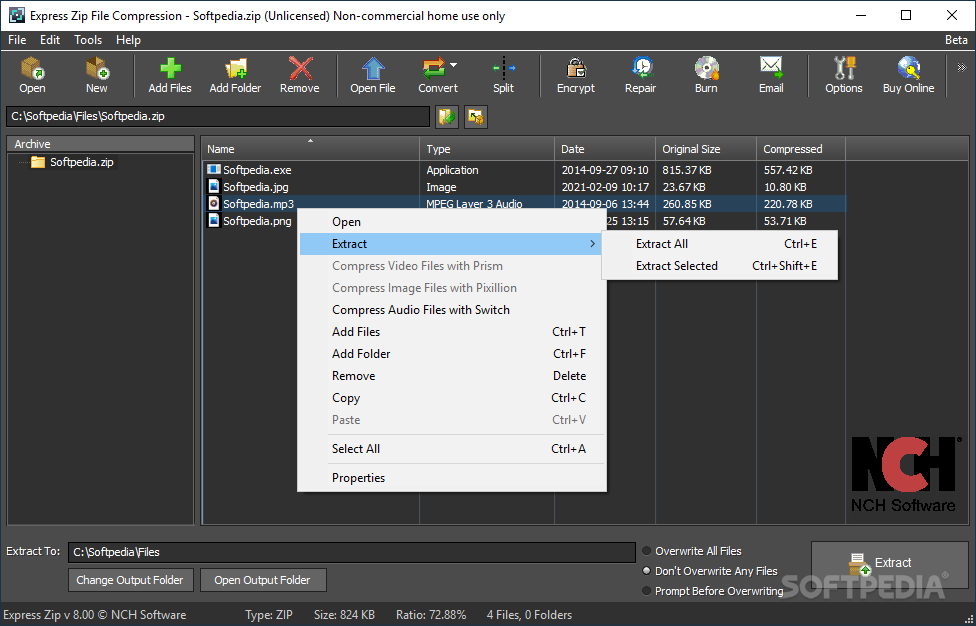
Task: Click the Add Folder toolbar icon
Action: [235, 68]
